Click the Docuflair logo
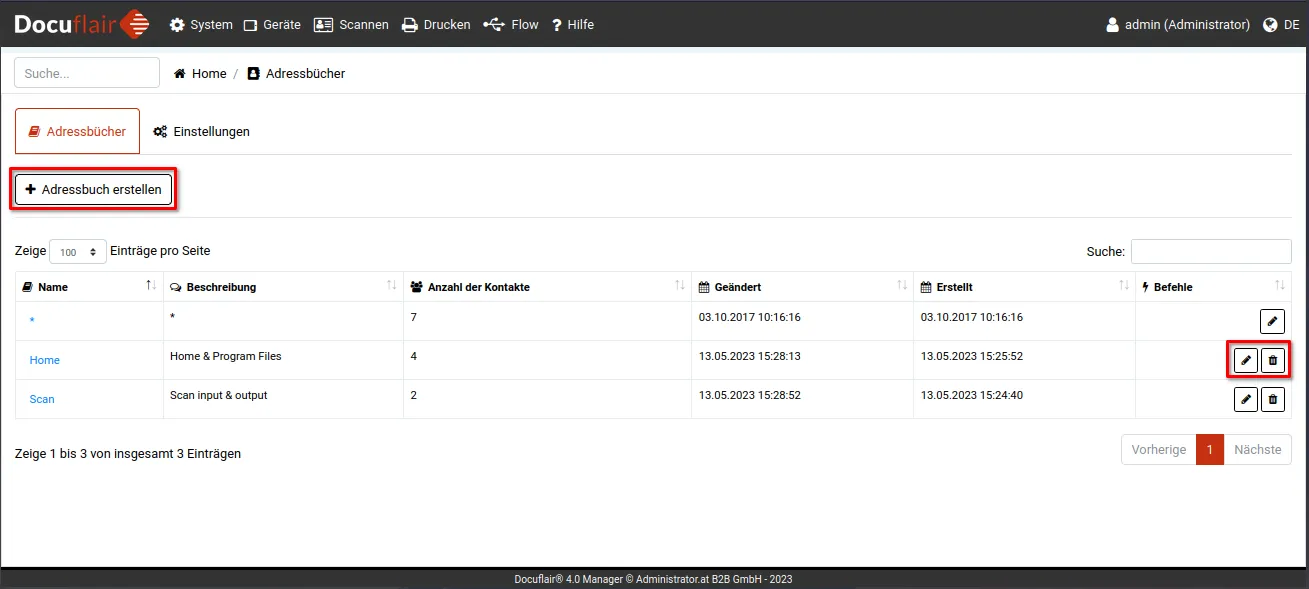The image size is (1309, 589). (82, 24)
